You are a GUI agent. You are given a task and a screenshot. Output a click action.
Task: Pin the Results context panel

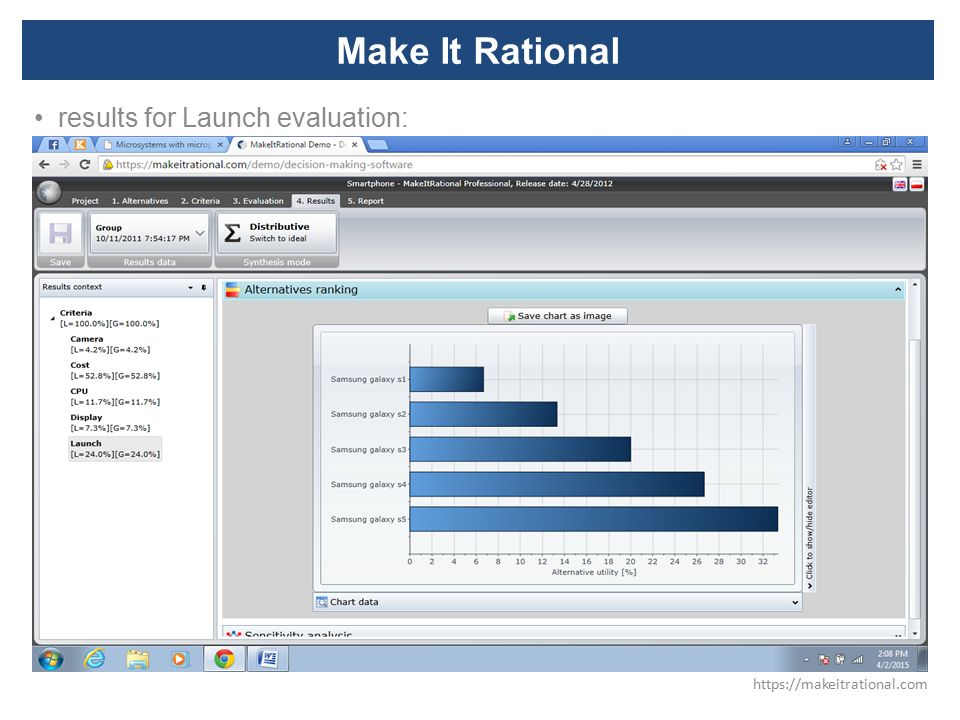204,287
